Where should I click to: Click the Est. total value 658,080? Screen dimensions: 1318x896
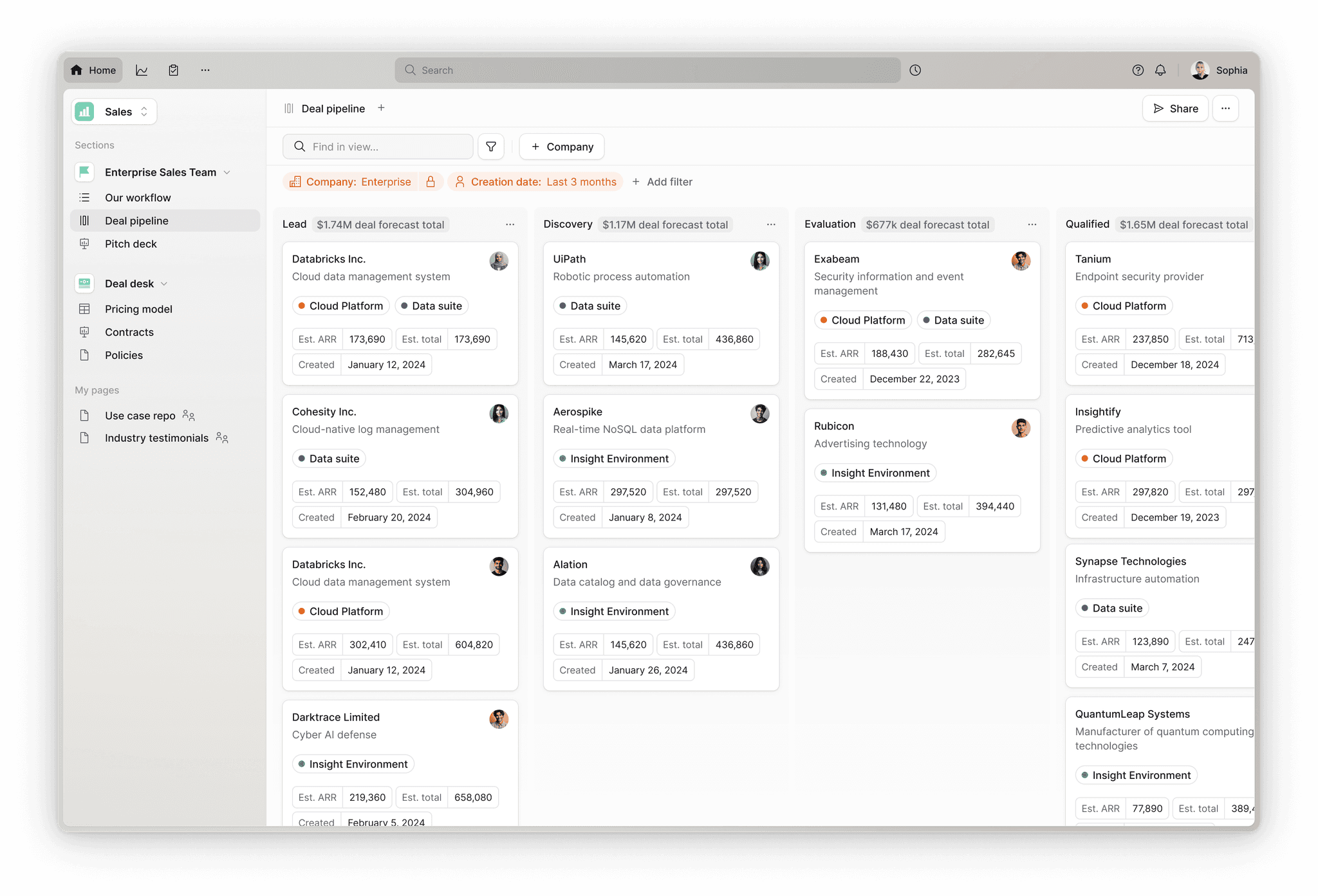(x=473, y=798)
